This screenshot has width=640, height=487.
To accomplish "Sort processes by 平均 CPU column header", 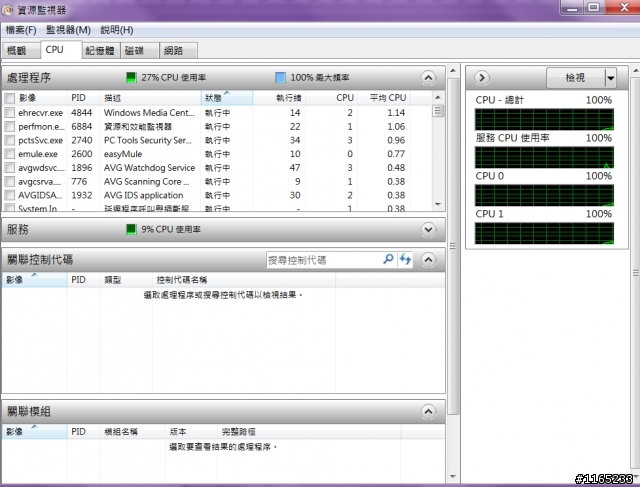I will [x=388, y=98].
